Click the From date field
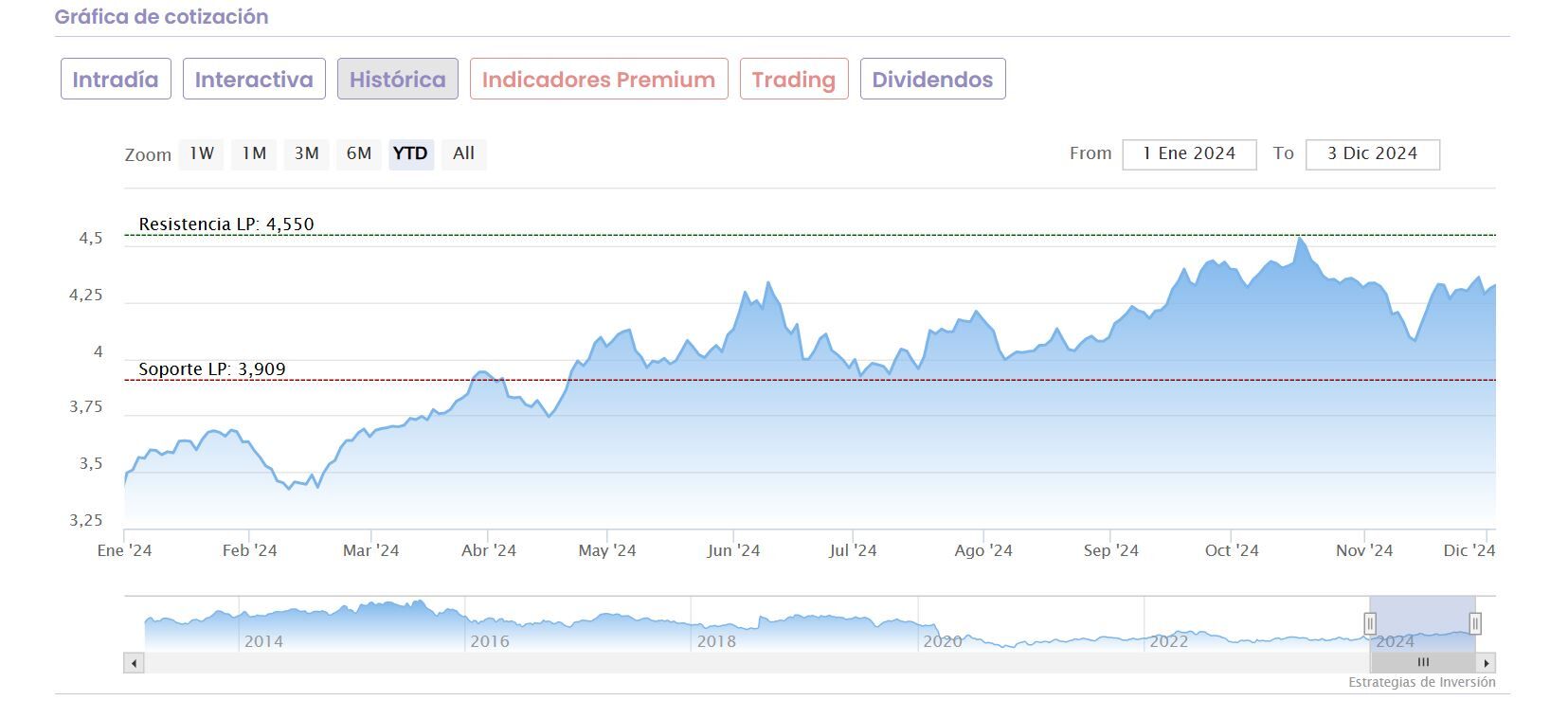This screenshot has width=1568, height=718. coord(1189,154)
